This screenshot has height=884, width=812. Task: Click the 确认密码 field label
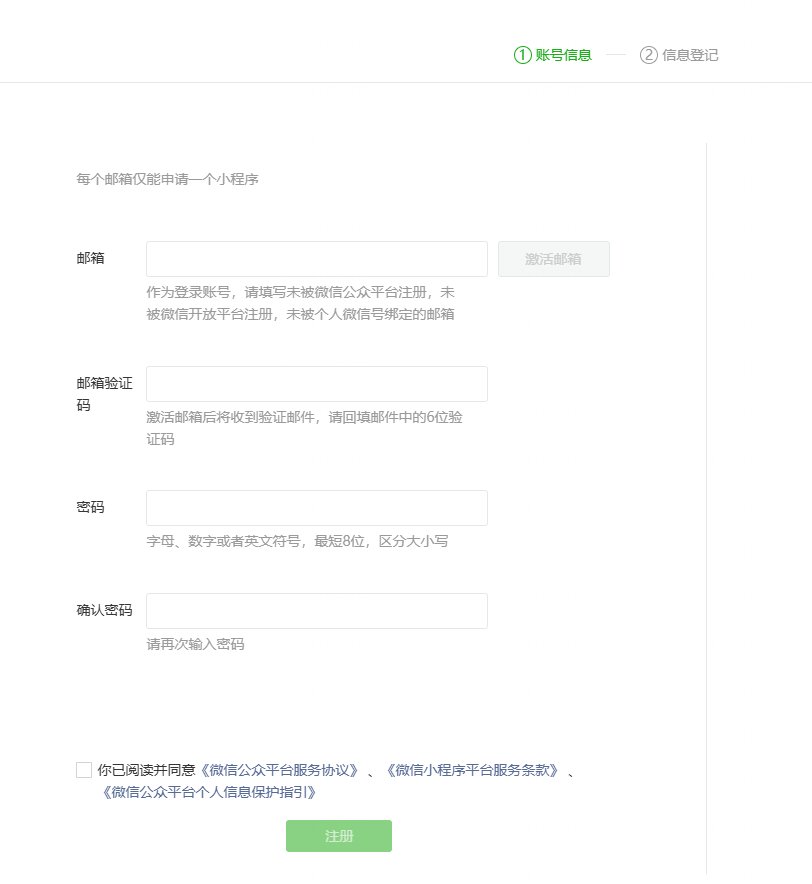pos(104,610)
